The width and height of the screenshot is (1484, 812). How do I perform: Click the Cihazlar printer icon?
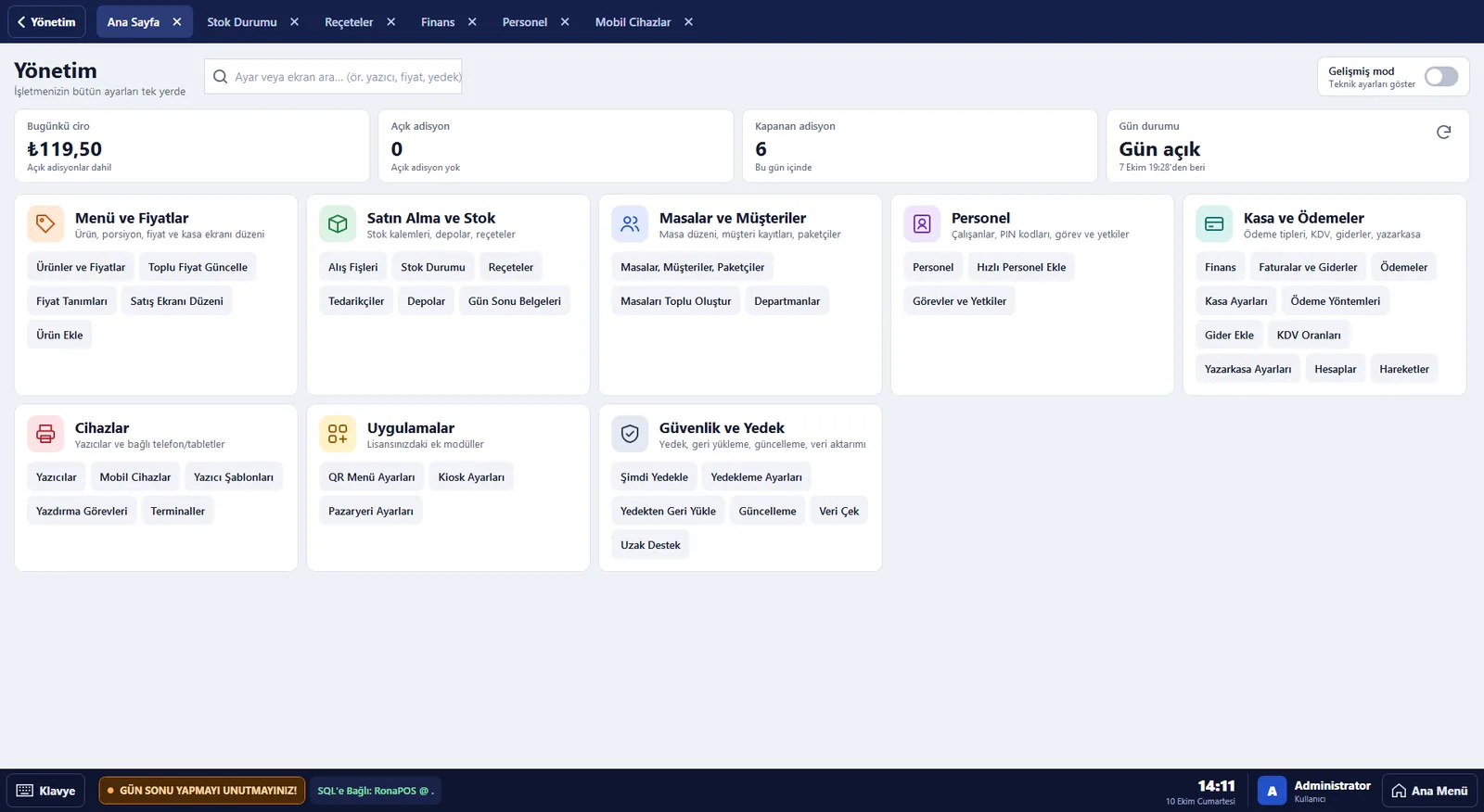[x=45, y=434]
